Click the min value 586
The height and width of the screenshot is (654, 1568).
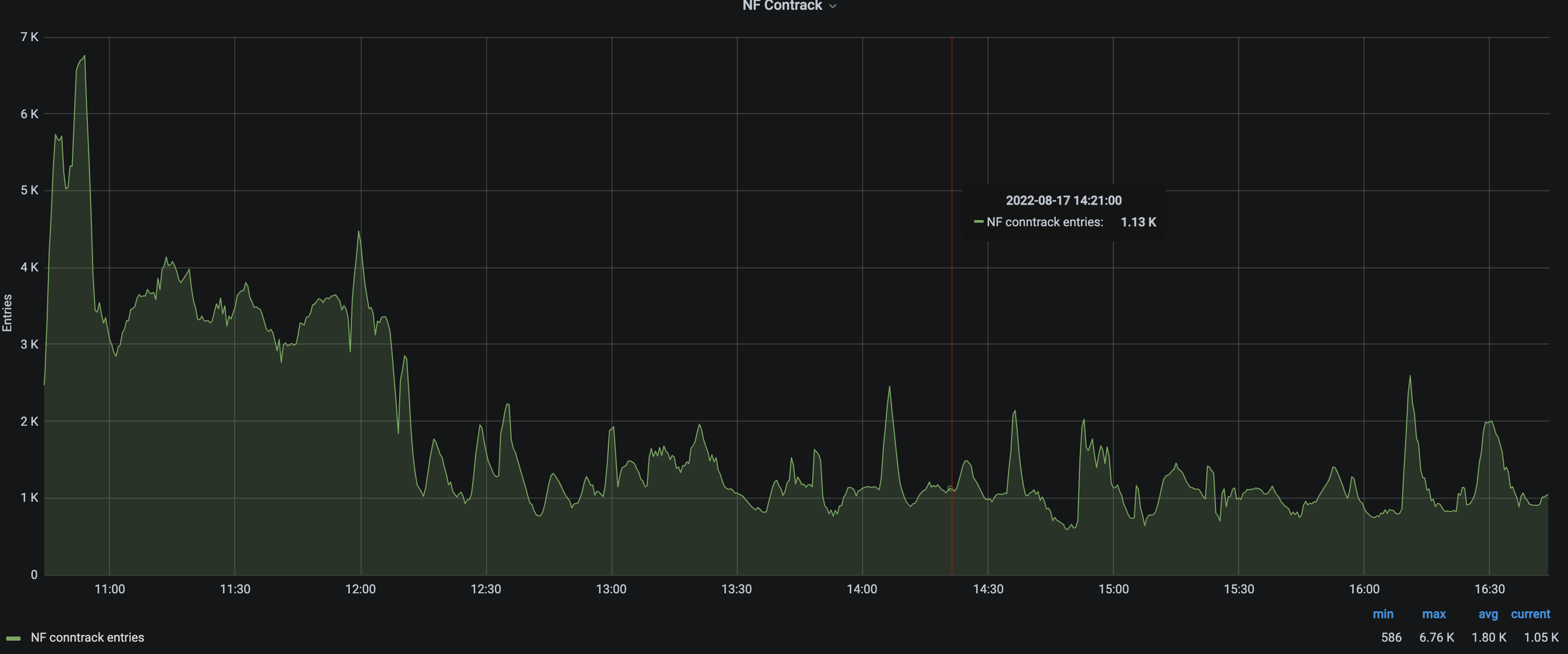click(x=1391, y=638)
